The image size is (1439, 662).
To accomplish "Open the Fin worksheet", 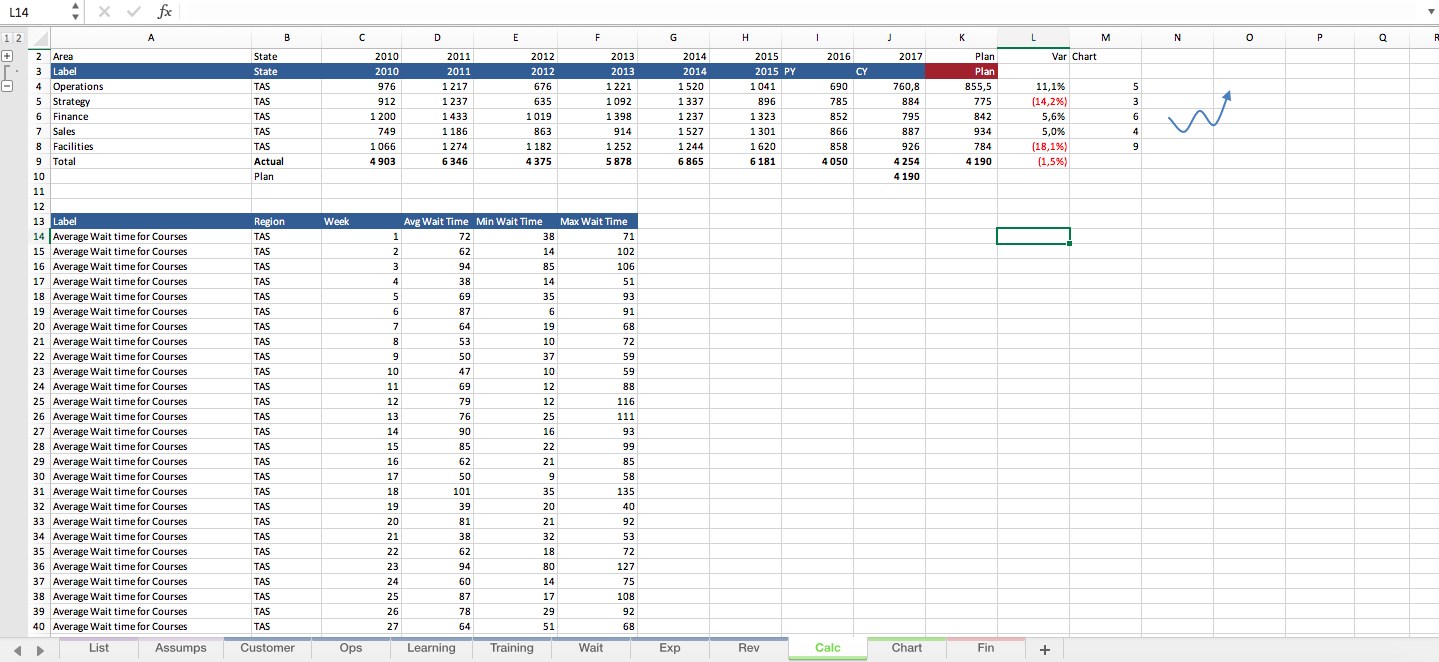I will tap(985, 648).
